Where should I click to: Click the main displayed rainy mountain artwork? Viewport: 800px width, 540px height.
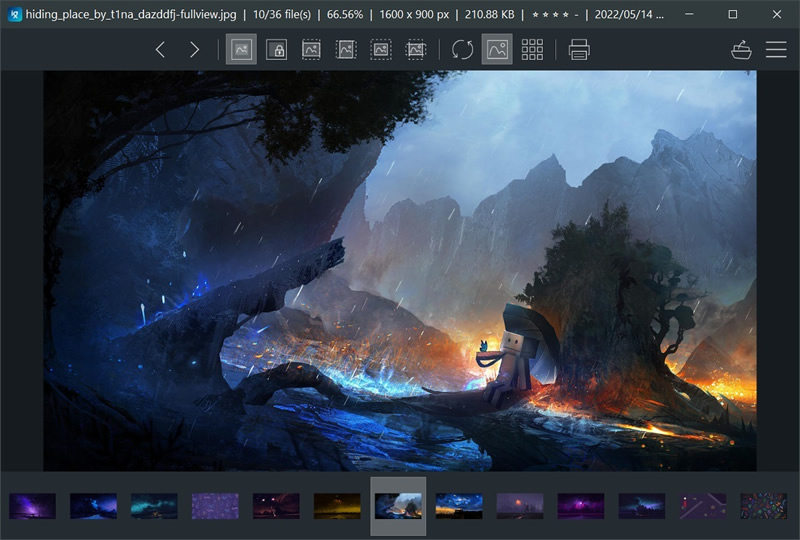tap(399, 271)
